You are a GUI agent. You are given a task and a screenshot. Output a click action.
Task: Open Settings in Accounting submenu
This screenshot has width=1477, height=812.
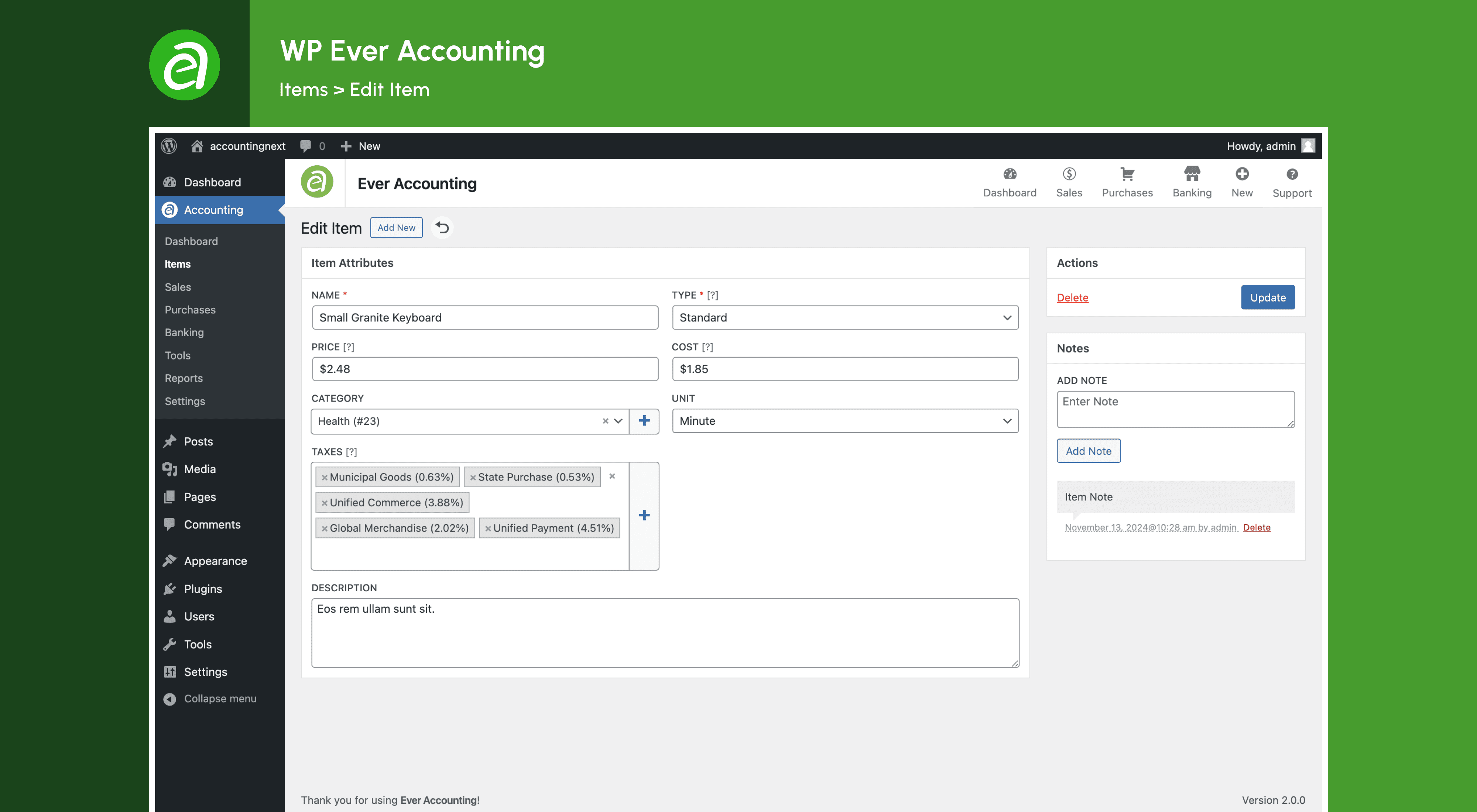pos(185,401)
